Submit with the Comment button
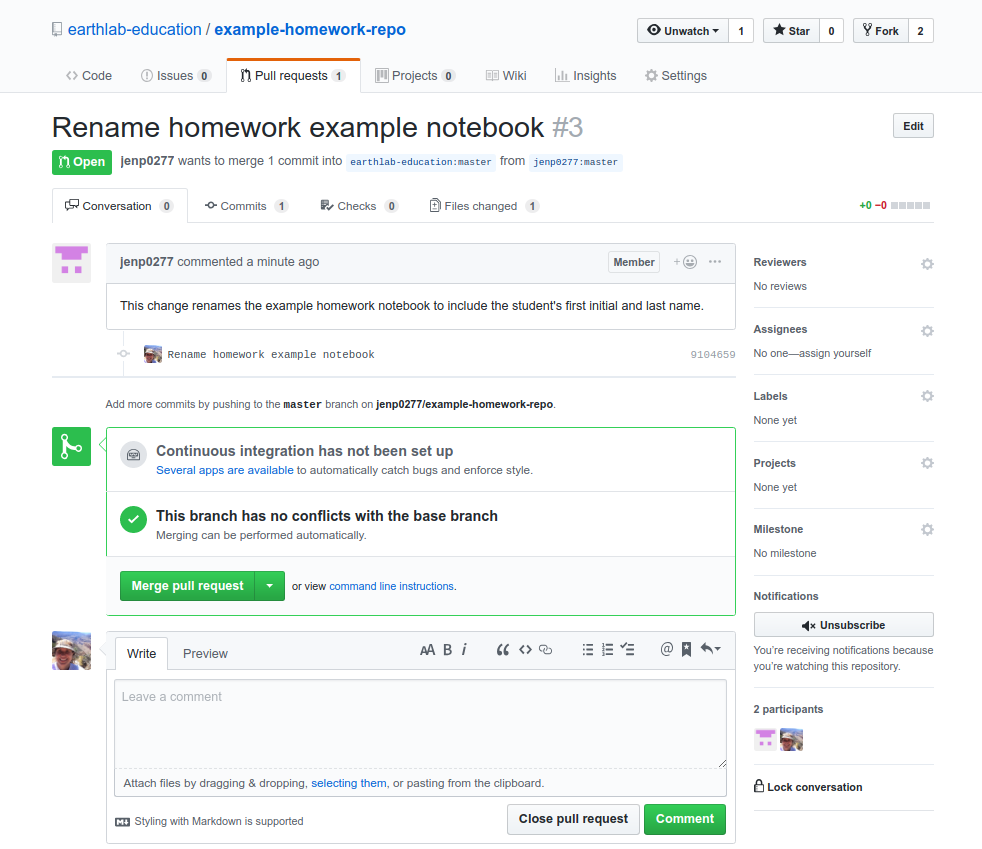Image resolution: width=982 pixels, height=849 pixels. point(685,819)
